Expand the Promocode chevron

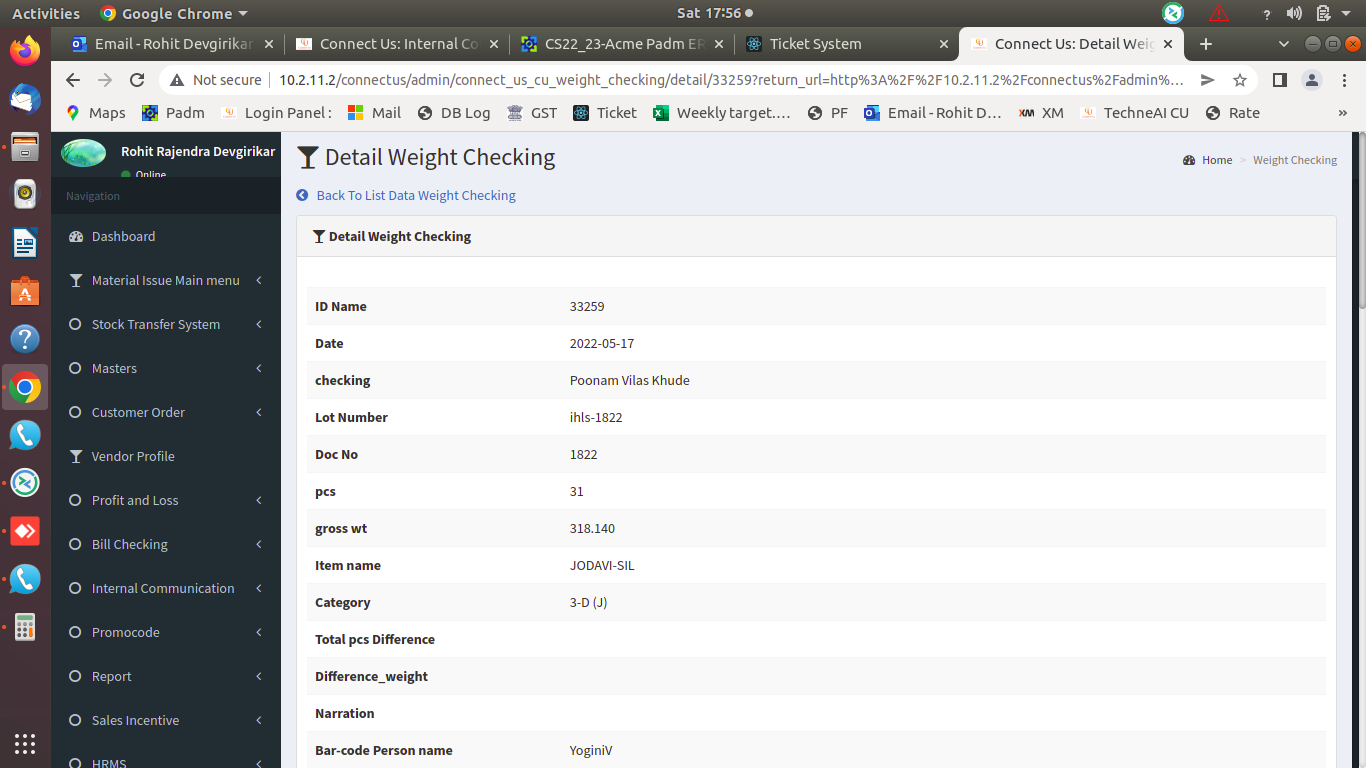point(259,632)
